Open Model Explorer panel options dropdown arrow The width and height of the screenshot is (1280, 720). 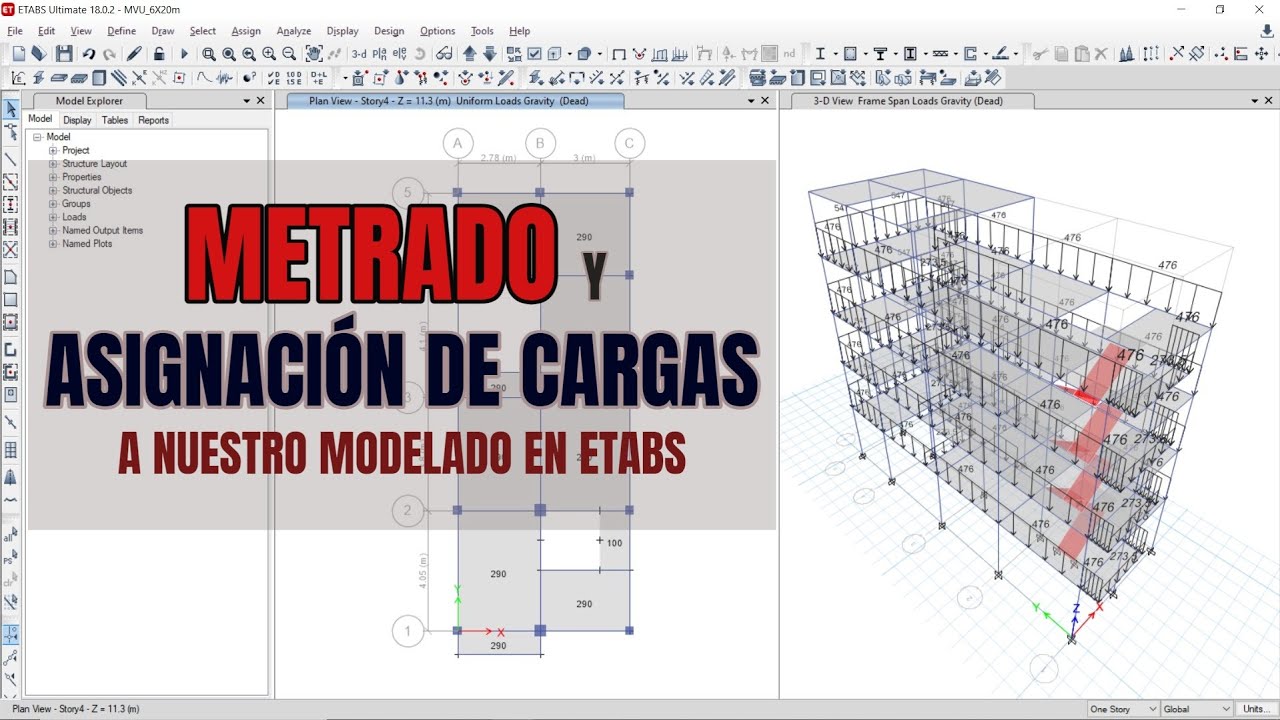(x=247, y=101)
